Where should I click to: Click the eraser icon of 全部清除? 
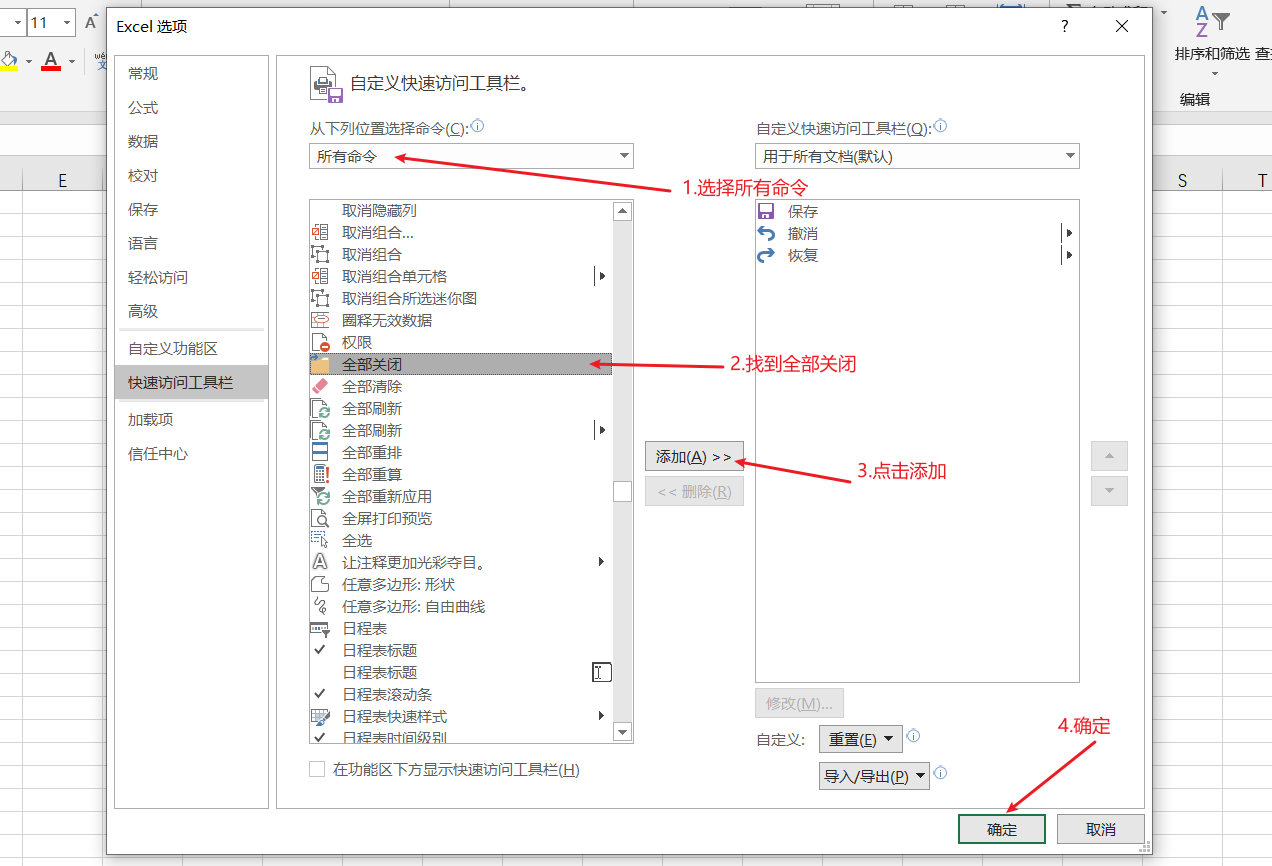click(x=320, y=386)
